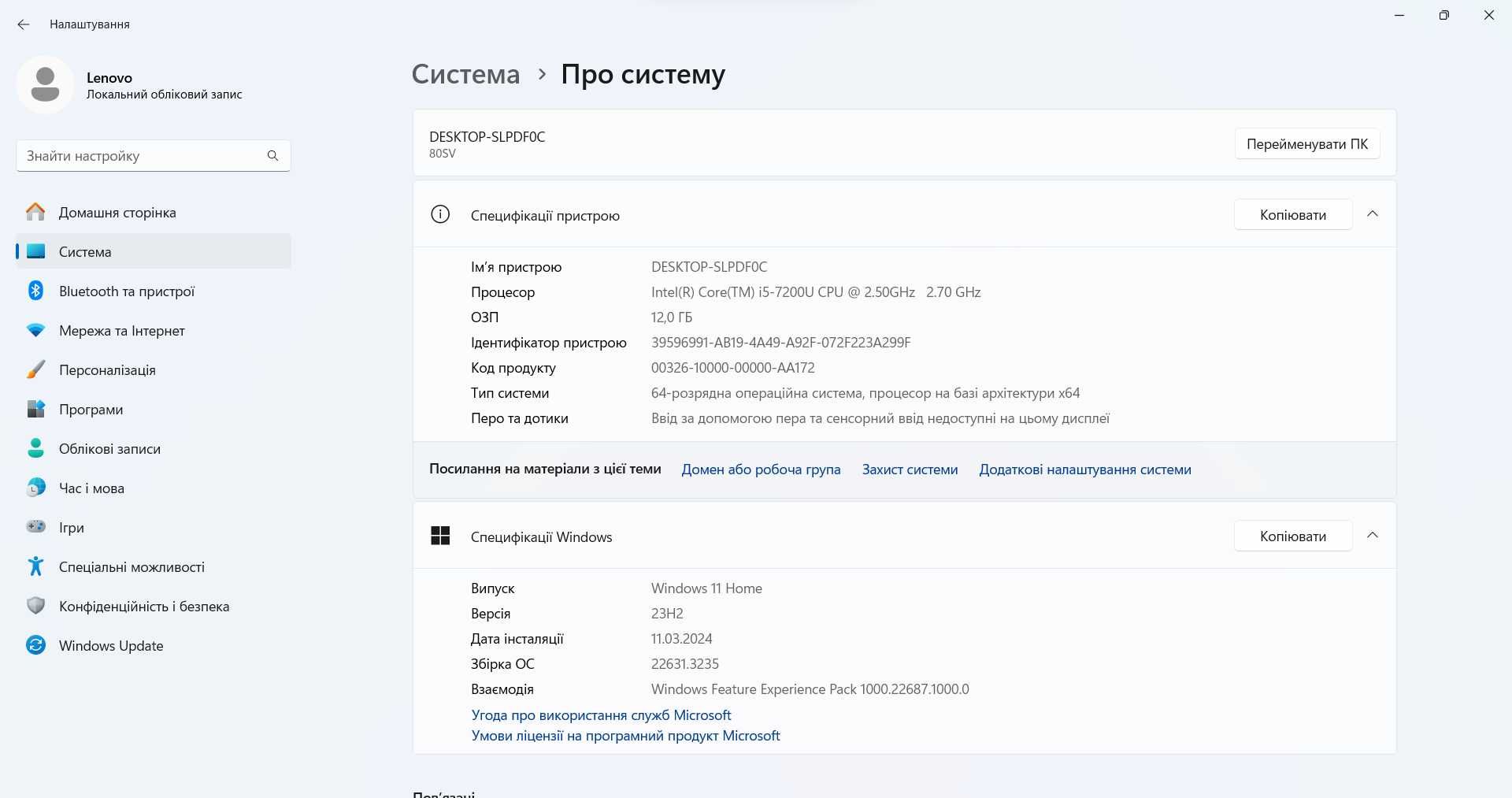Screen dimensions: 1512x798
Task: Open Windows Update settings
Action: click(x=154, y=645)
